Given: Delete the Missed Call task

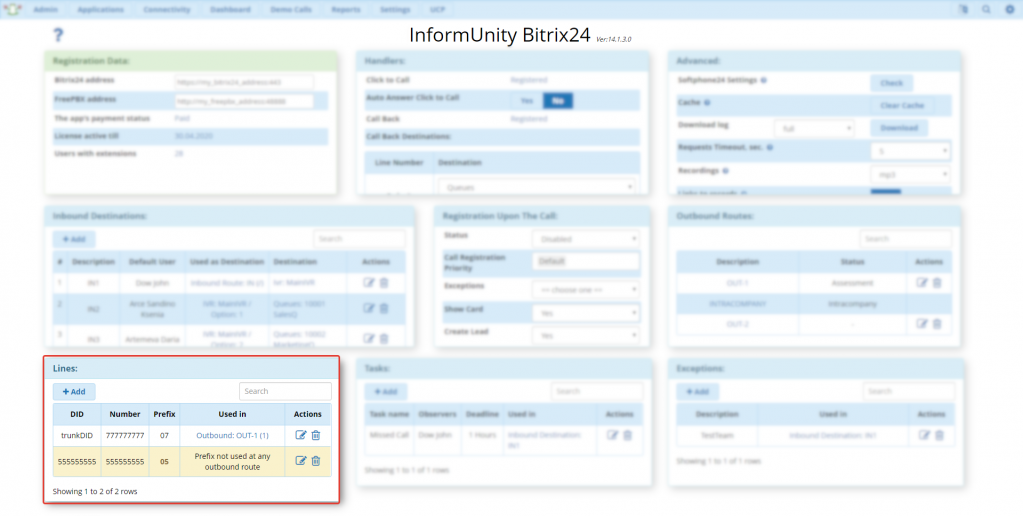Looking at the screenshot, I should pyautogui.click(x=627, y=434).
